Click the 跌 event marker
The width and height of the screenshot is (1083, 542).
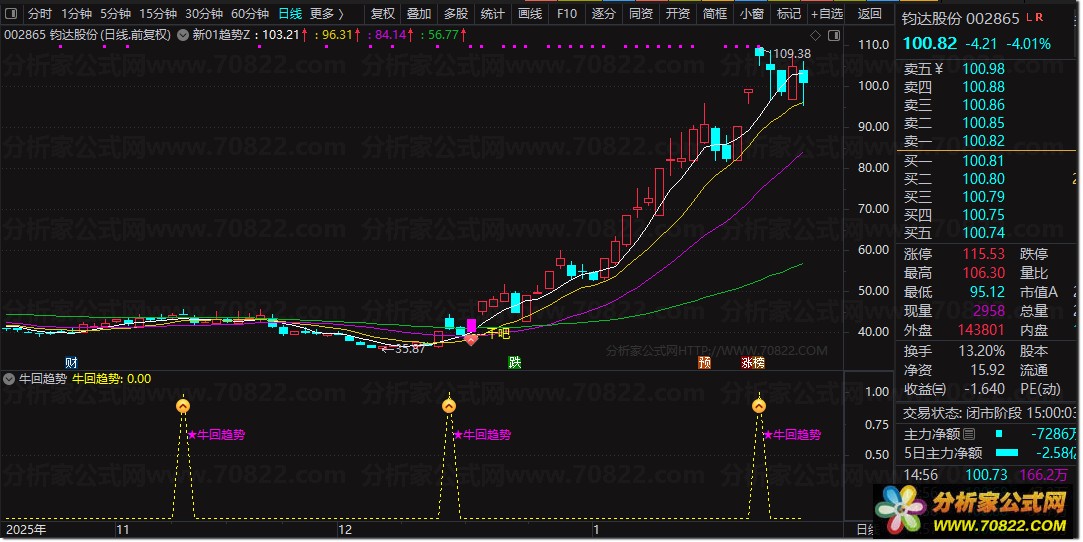point(515,362)
